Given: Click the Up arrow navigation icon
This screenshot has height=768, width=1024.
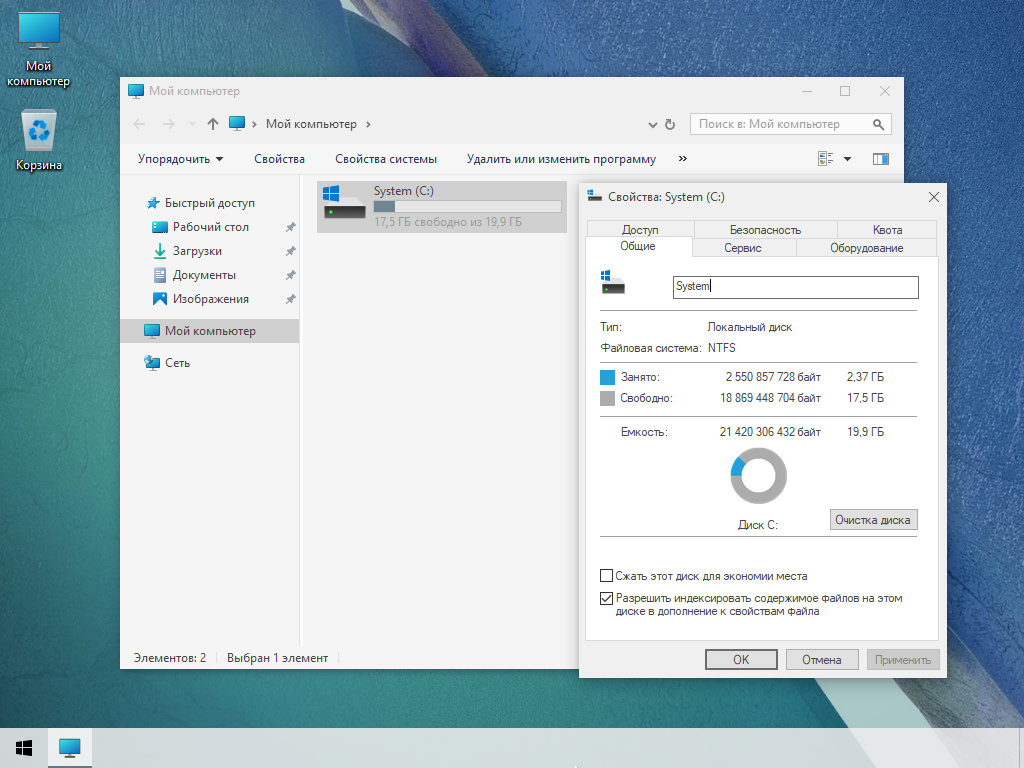Looking at the screenshot, I should pos(213,124).
